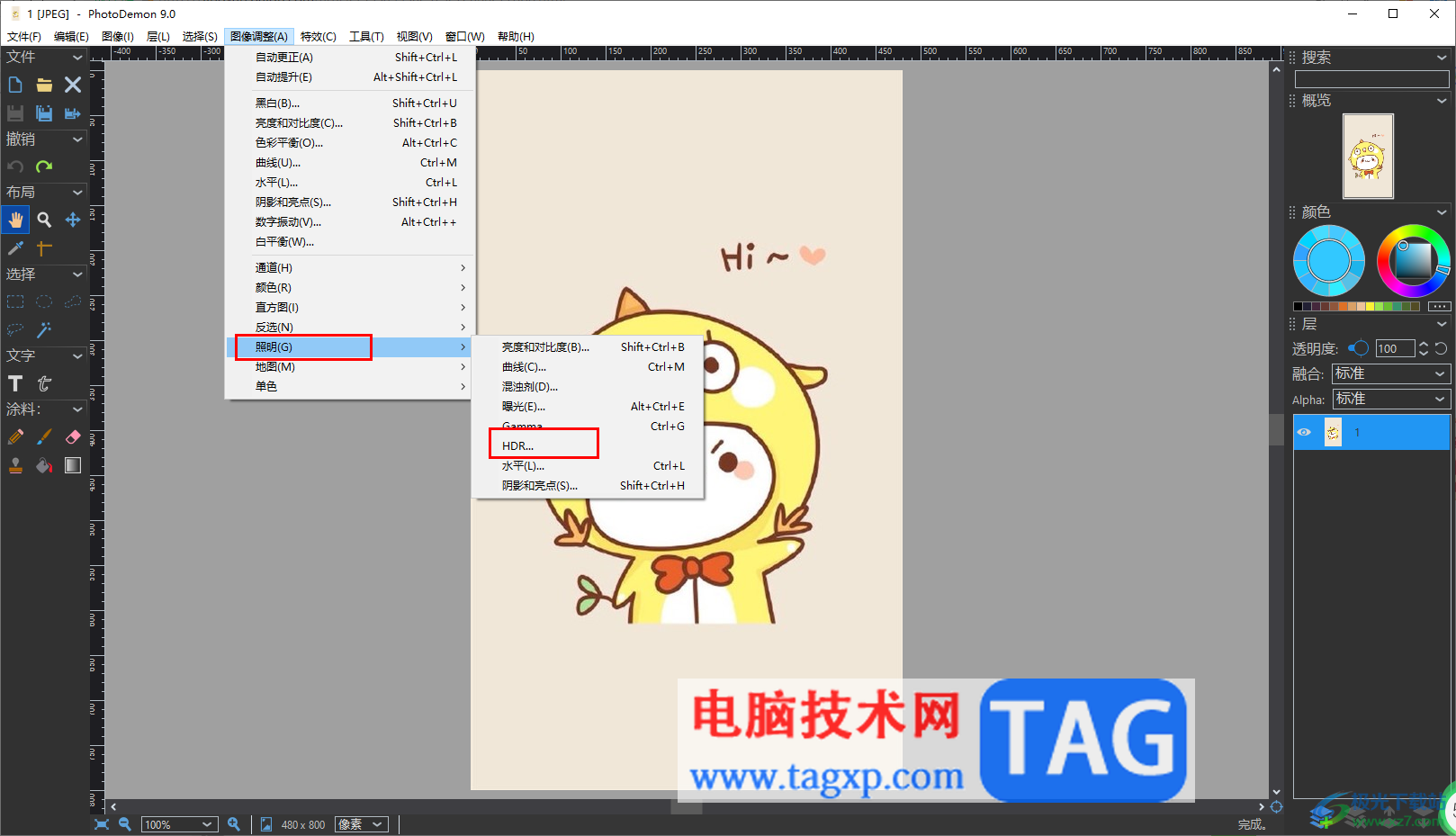Click the zoom out icon in status bar

pyautogui.click(x=125, y=824)
